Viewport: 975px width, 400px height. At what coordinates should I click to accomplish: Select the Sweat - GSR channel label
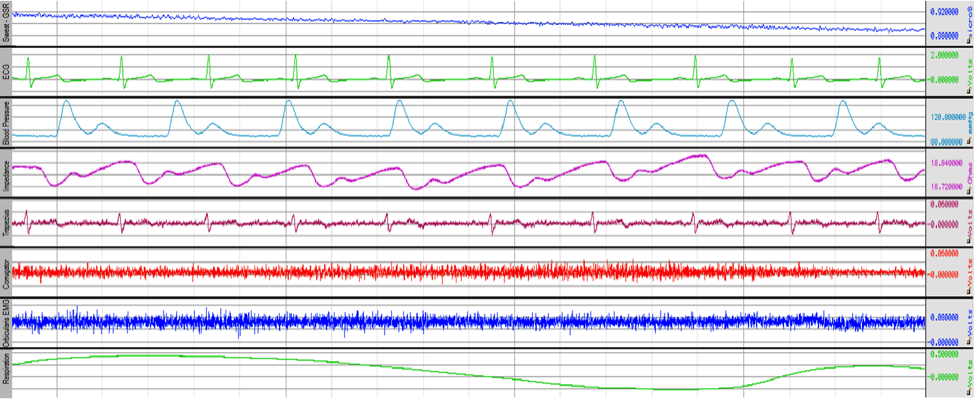6,24
